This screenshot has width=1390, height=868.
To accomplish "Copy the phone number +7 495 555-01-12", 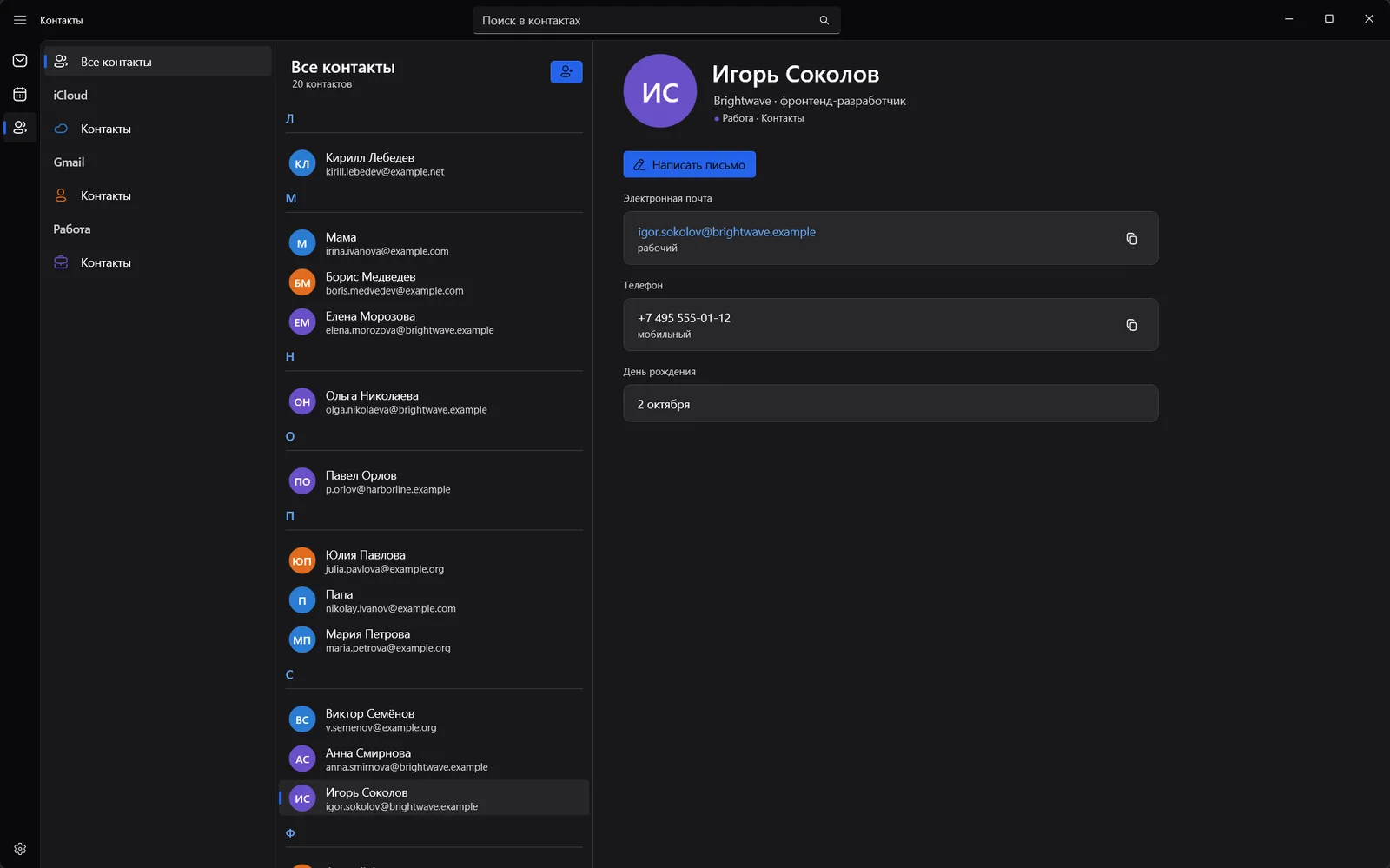I will point(1131,325).
